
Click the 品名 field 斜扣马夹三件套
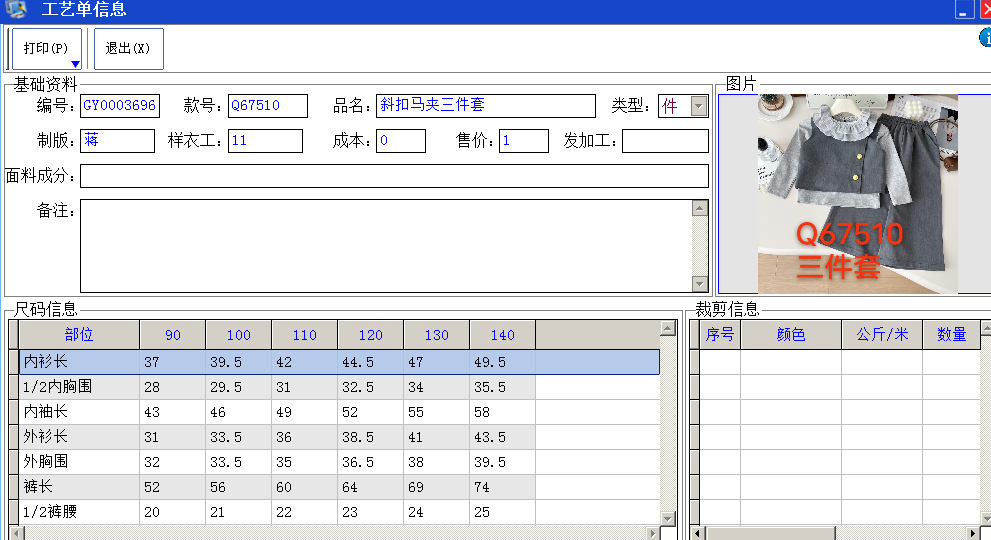(485, 106)
